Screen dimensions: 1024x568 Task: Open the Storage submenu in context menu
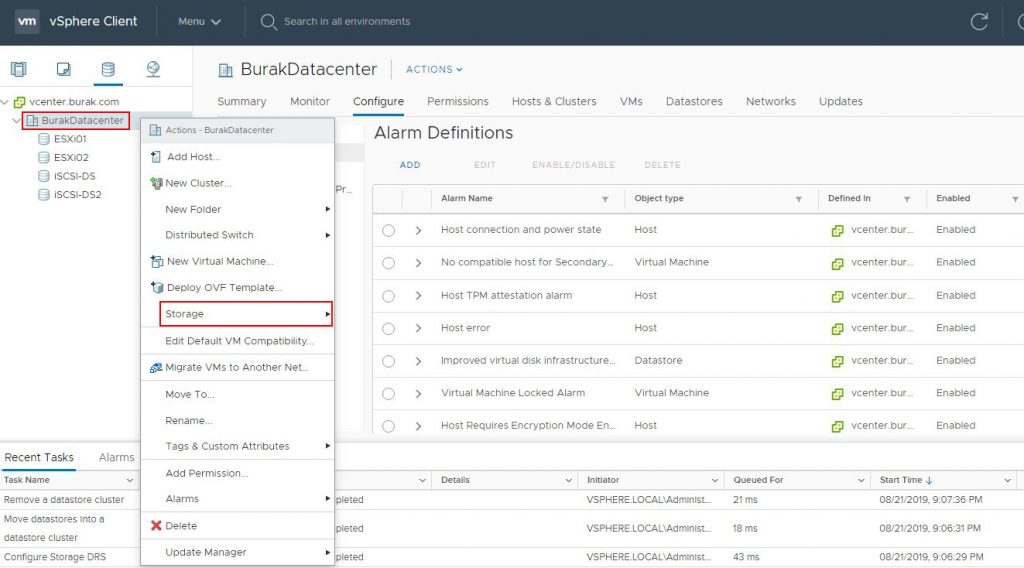[246, 314]
